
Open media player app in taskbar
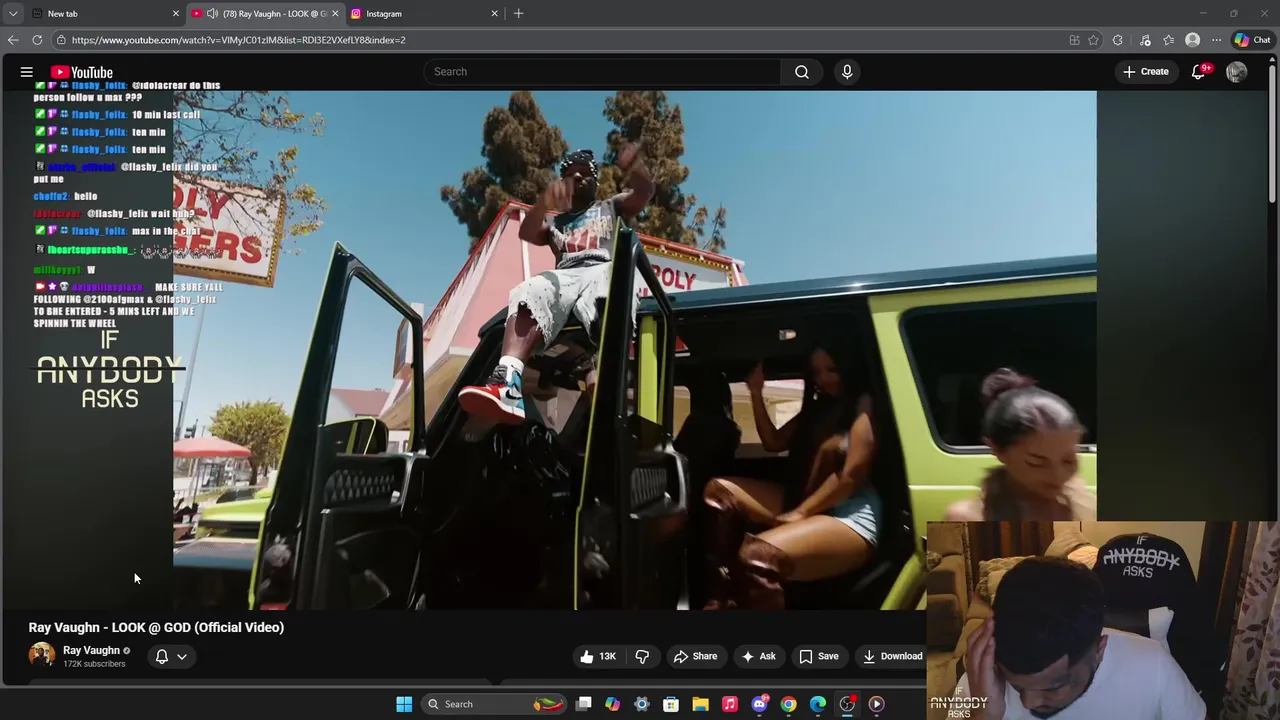[x=876, y=704]
